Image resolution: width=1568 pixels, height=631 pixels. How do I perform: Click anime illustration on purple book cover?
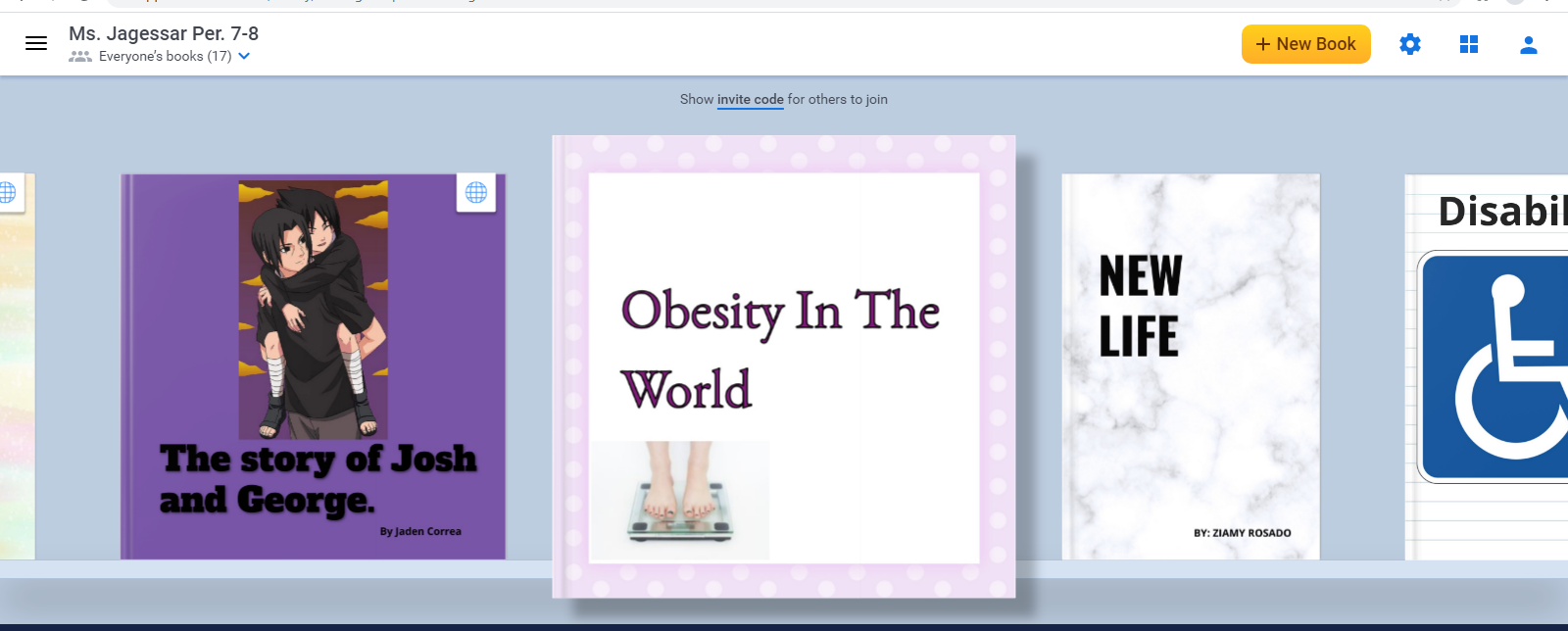(313, 309)
